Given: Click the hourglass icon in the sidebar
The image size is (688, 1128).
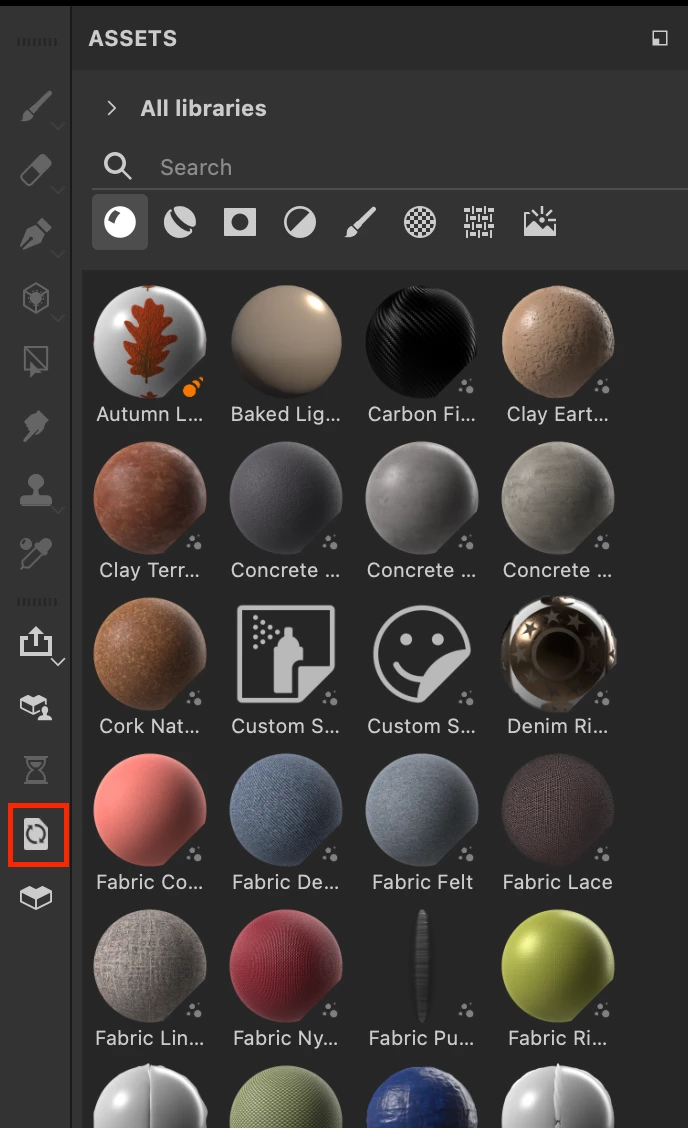Looking at the screenshot, I should [x=35, y=770].
